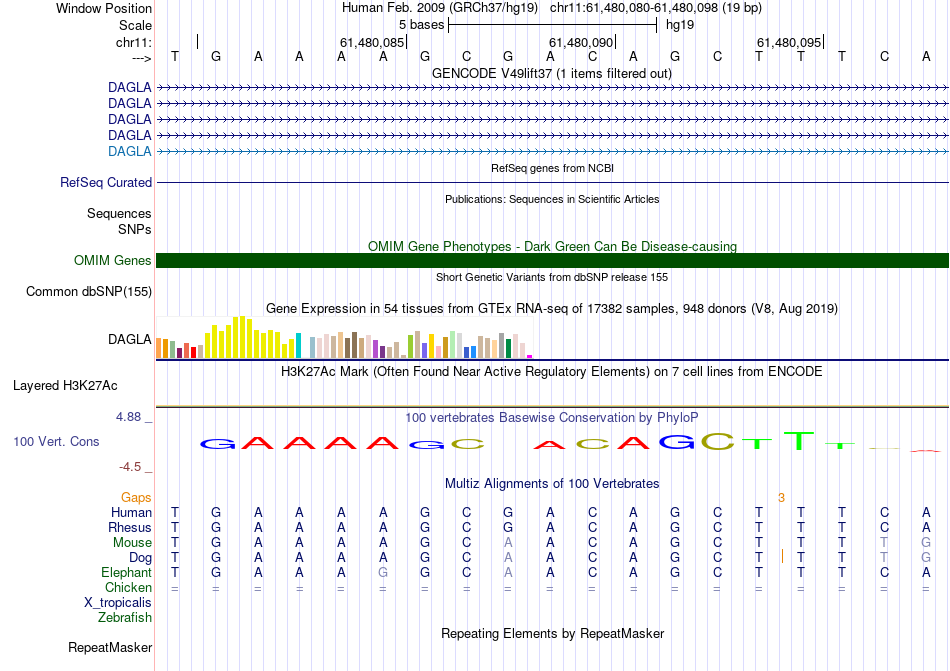Select the Chicken alignment row label

pyautogui.click(x=128, y=587)
